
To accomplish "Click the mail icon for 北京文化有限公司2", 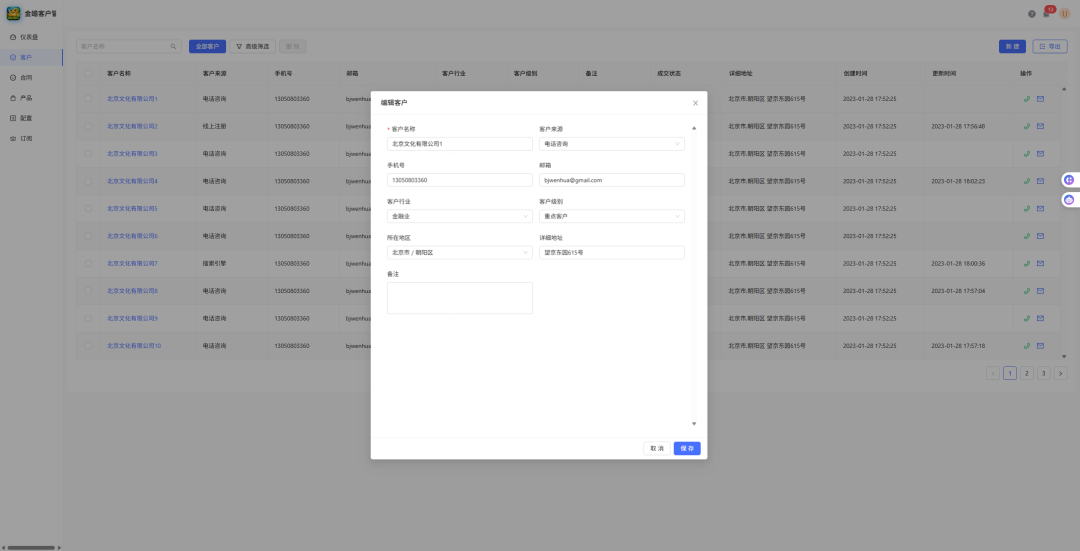I will (x=1040, y=126).
